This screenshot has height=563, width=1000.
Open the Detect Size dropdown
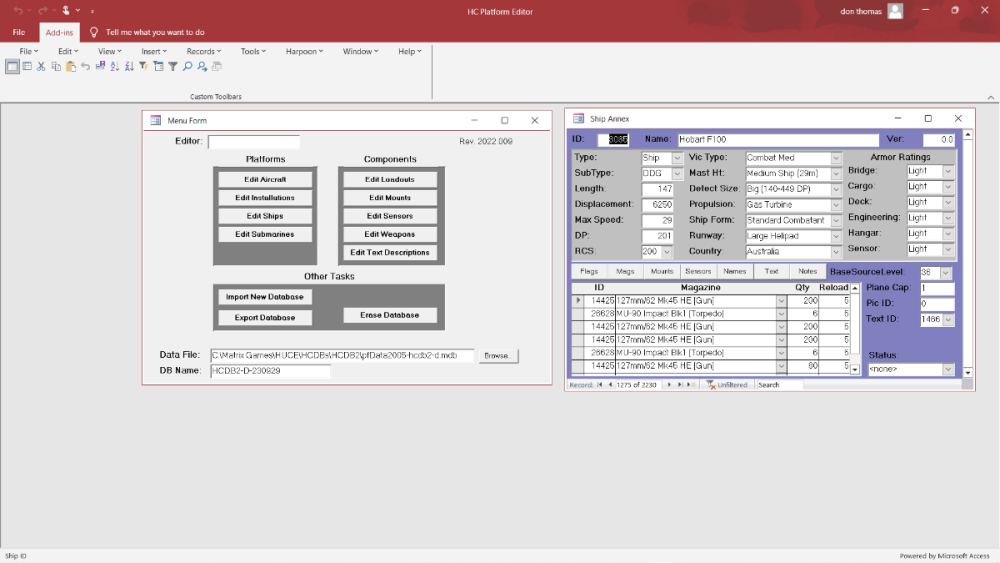[836, 189]
